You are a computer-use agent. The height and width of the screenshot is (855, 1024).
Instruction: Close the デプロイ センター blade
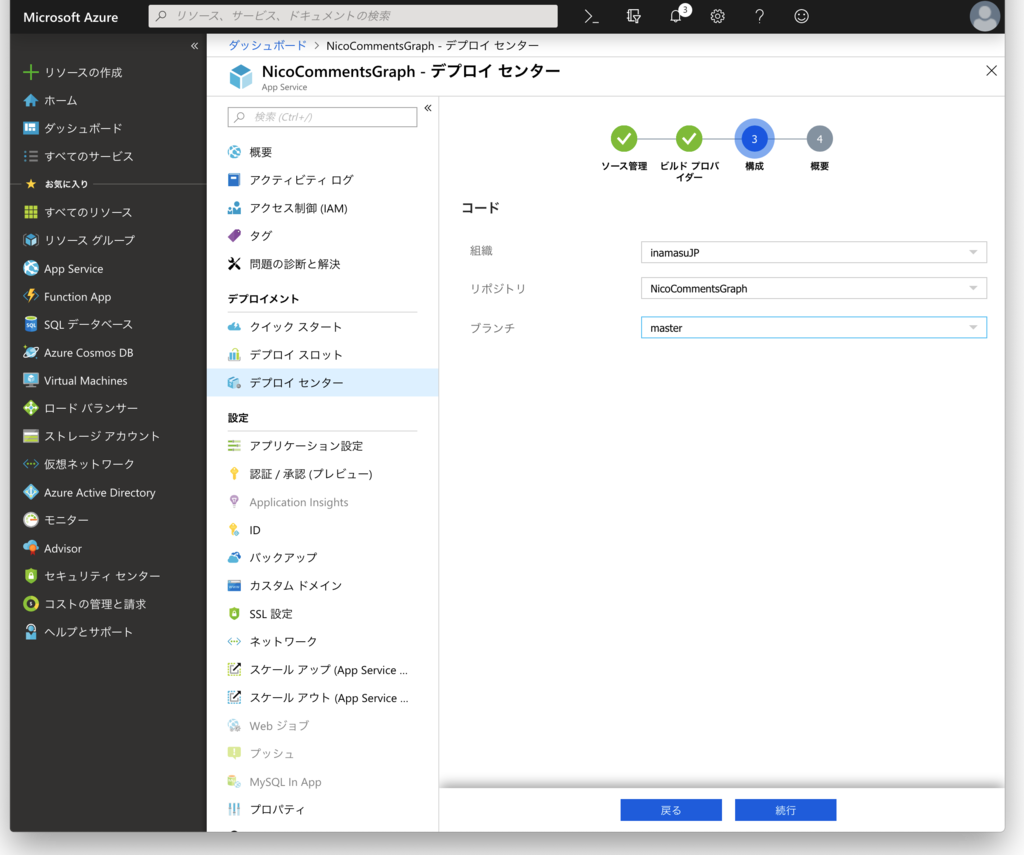pyautogui.click(x=991, y=71)
